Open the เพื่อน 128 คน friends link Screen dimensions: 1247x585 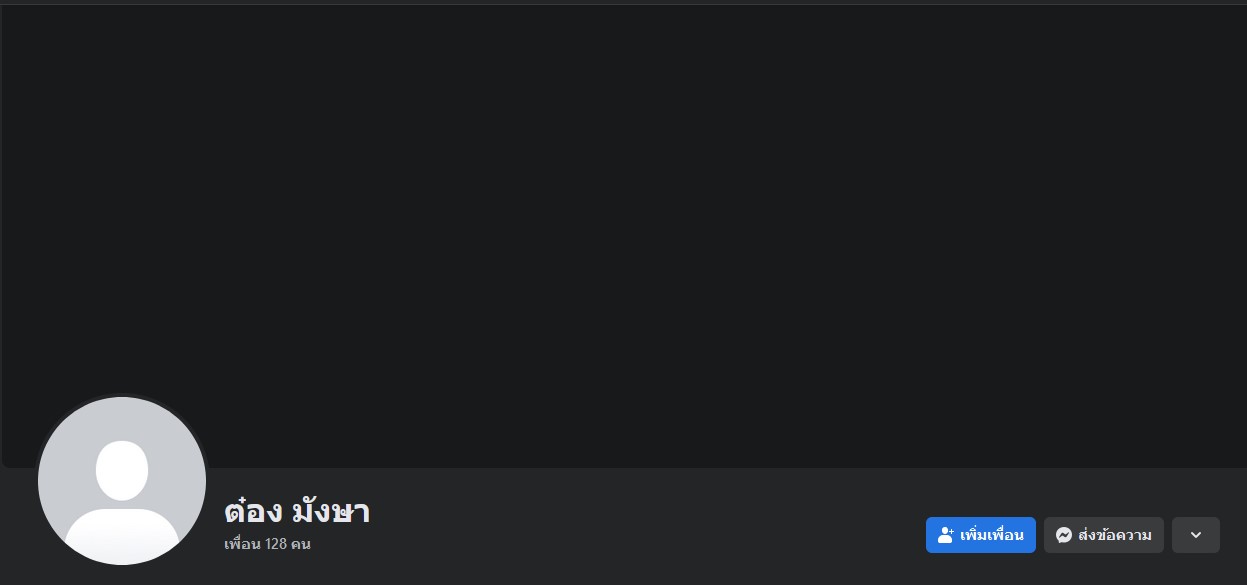point(267,545)
